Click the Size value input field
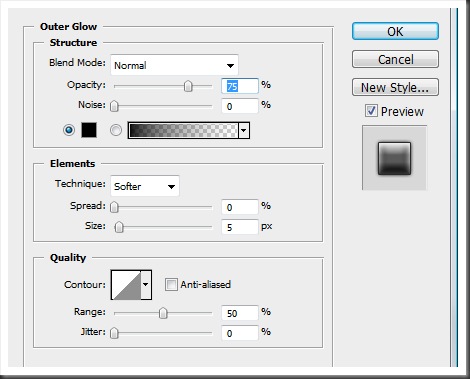 point(240,227)
